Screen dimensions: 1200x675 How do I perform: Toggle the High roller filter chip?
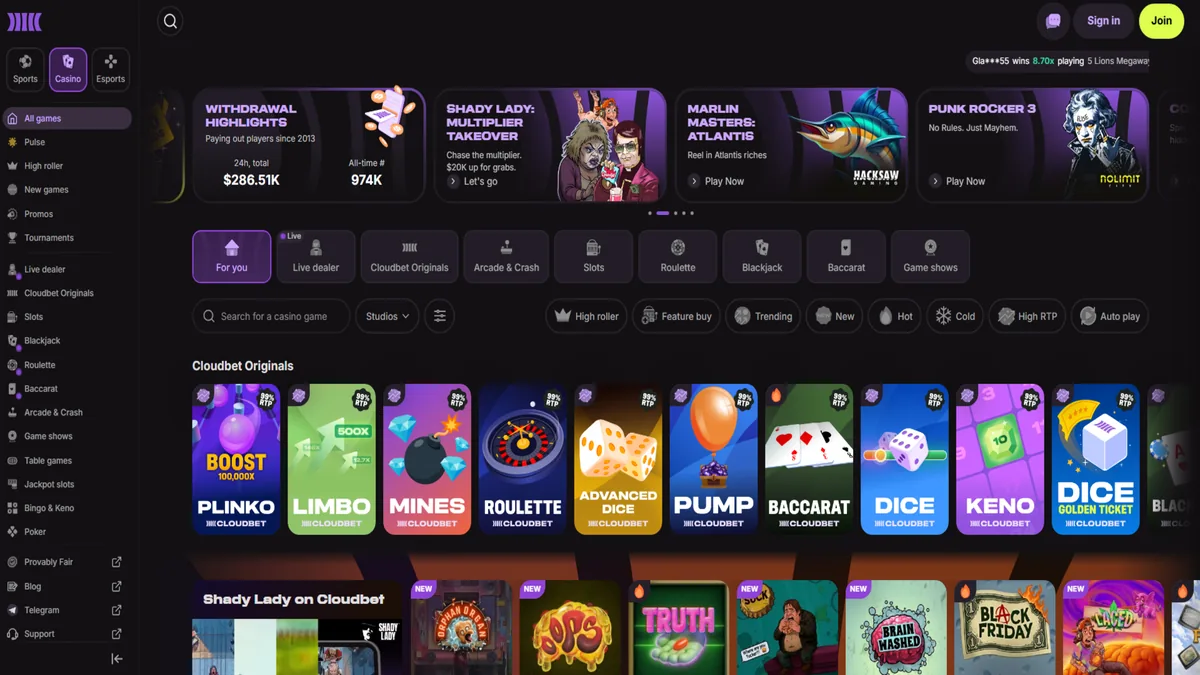[586, 316]
